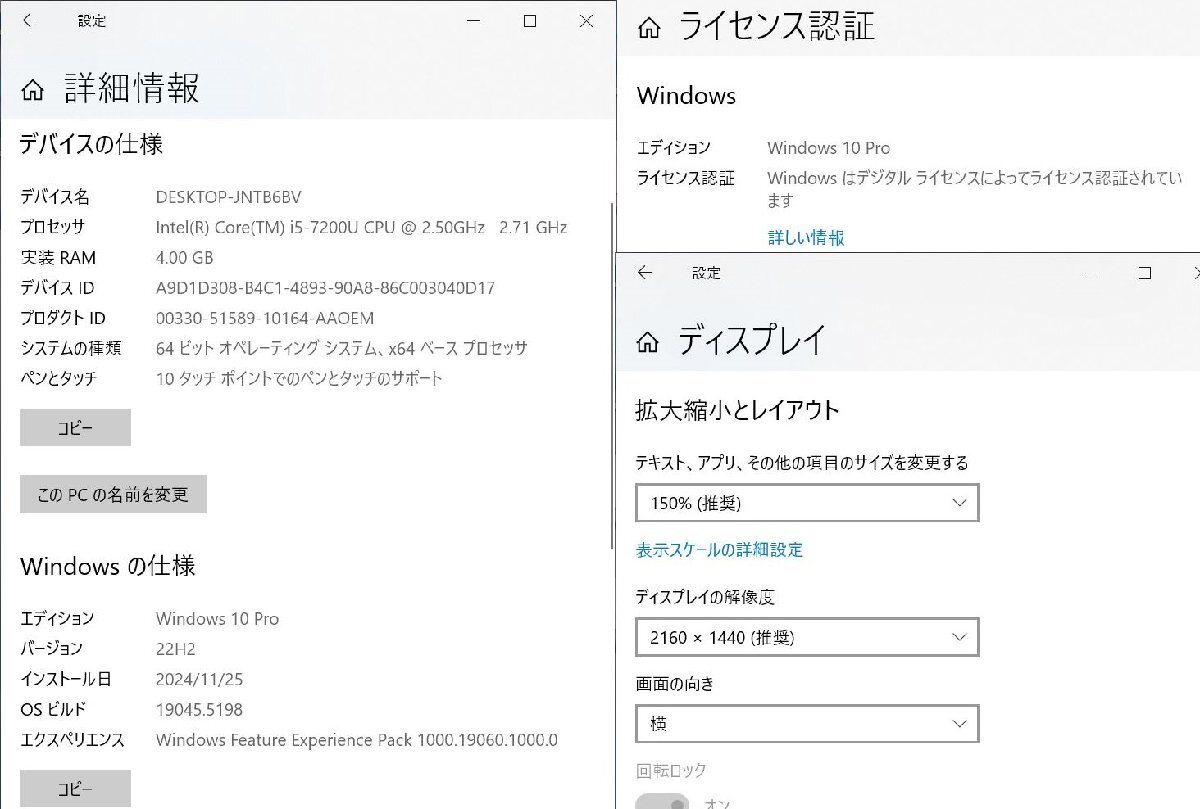Screen dimensions: 1200x809
Task: Click the Windows の仕様 heading
Action: click(108, 566)
